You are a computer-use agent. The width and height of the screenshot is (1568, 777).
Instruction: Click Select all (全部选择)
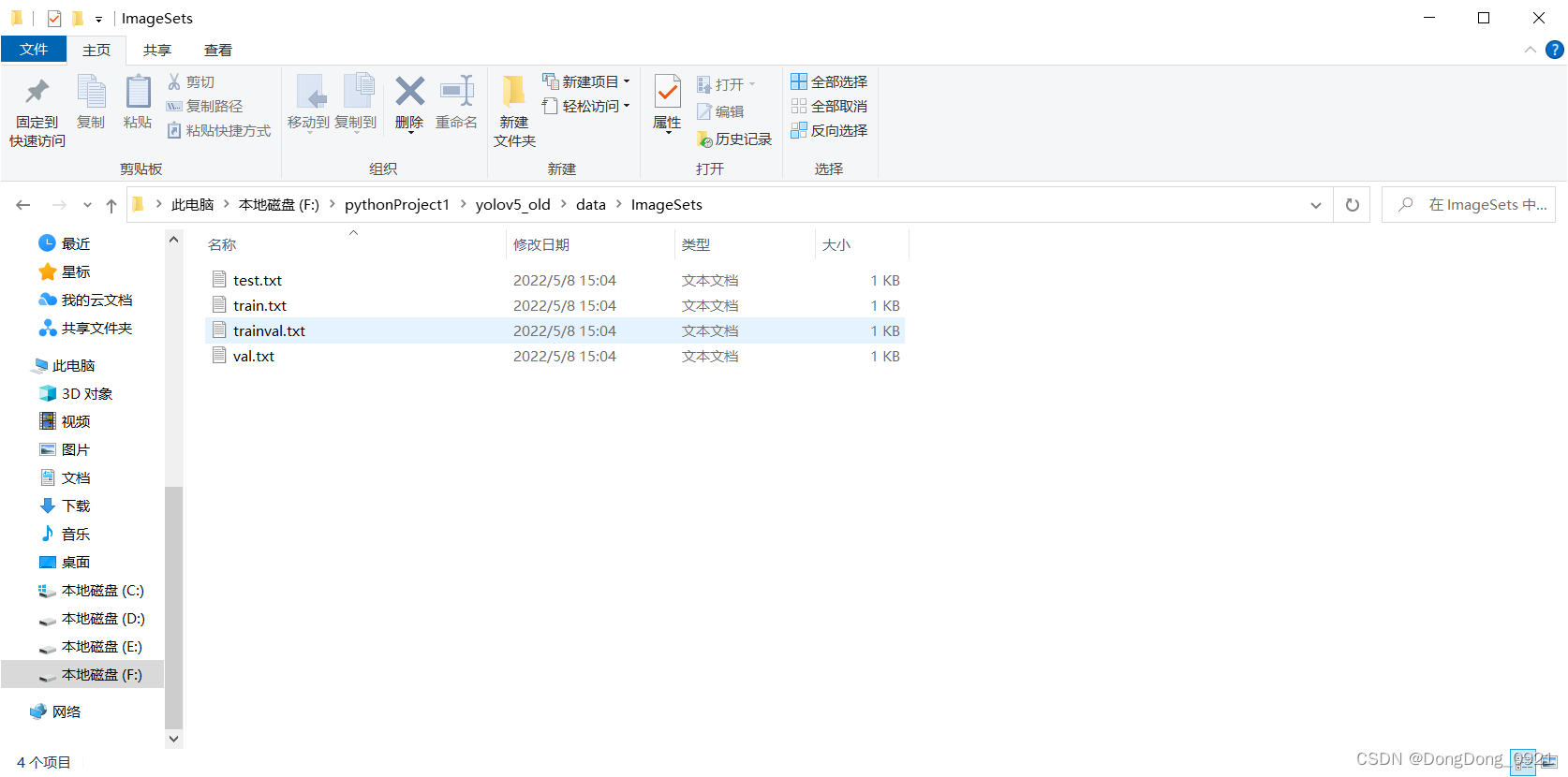click(829, 82)
